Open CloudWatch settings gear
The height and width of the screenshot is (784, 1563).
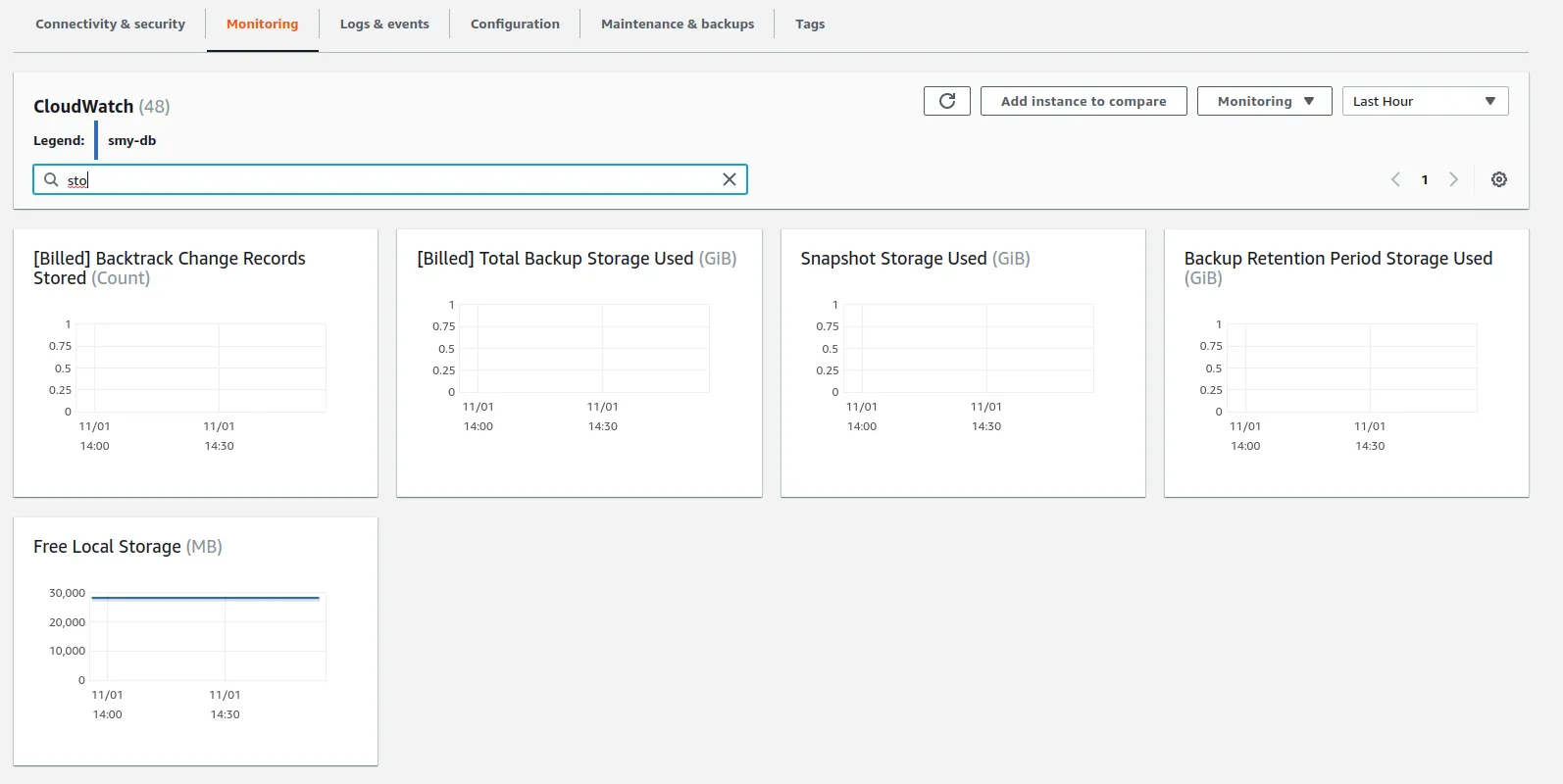tap(1498, 179)
